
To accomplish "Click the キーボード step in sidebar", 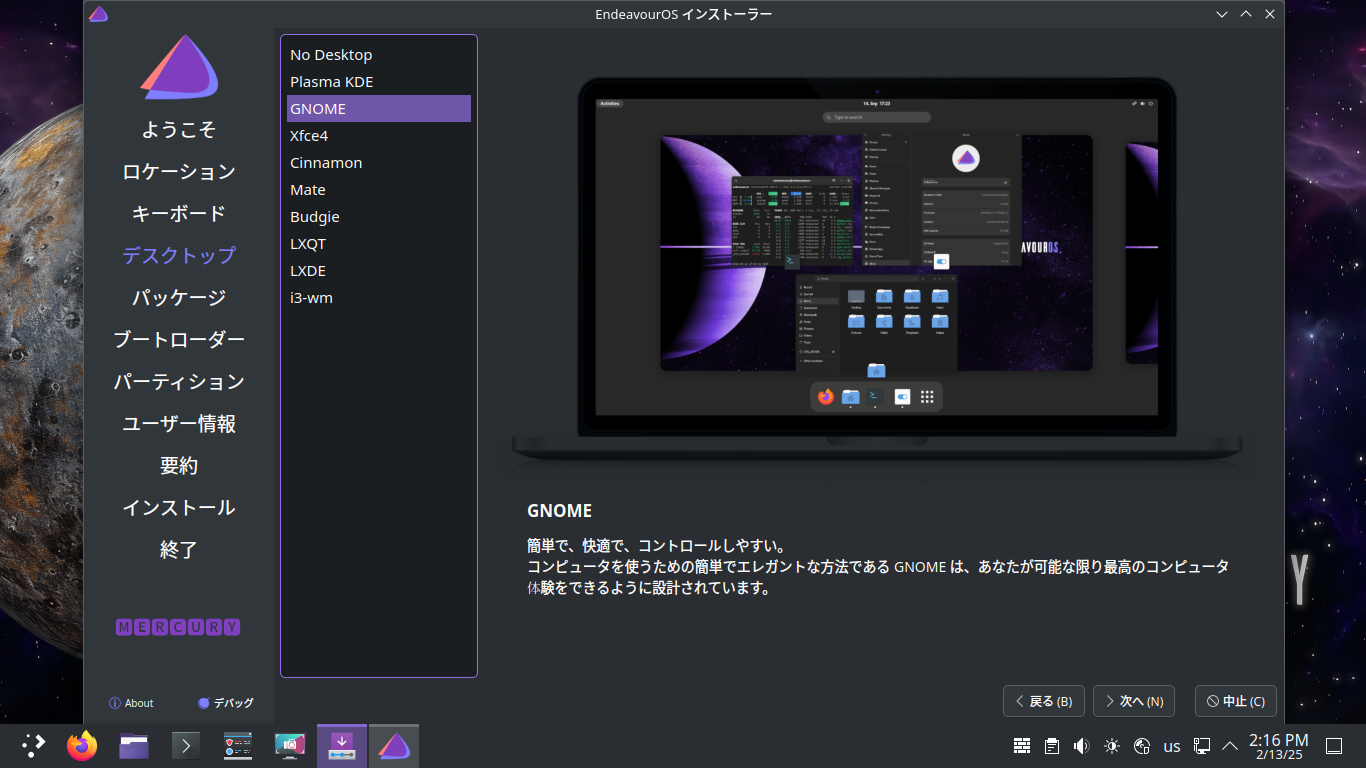I will click(x=179, y=214).
